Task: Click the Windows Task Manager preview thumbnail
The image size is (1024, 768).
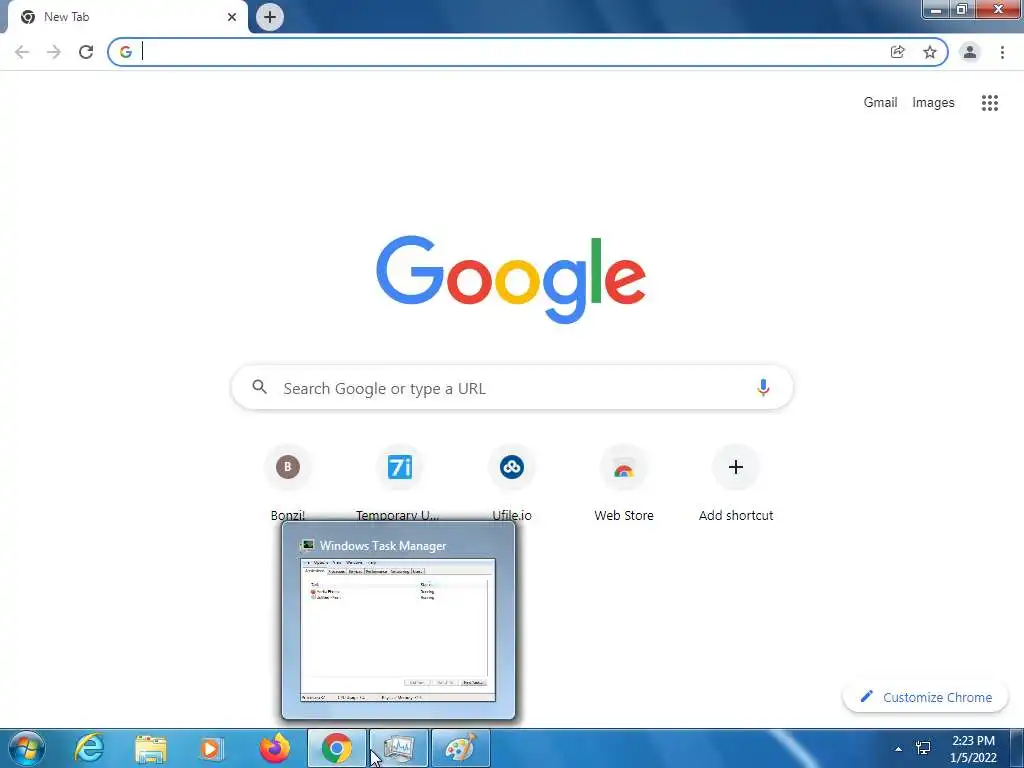Action: click(398, 630)
